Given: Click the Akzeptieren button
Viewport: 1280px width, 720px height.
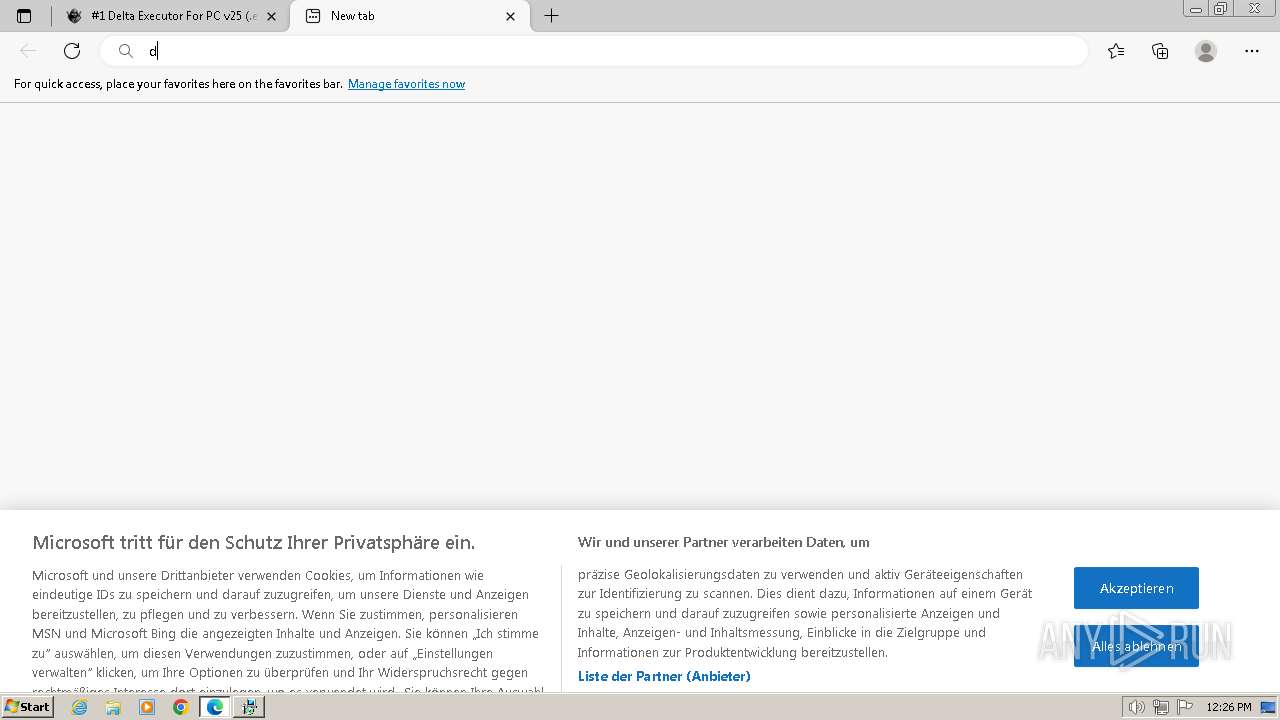Looking at the screenshot, I should click(1136, 588).
